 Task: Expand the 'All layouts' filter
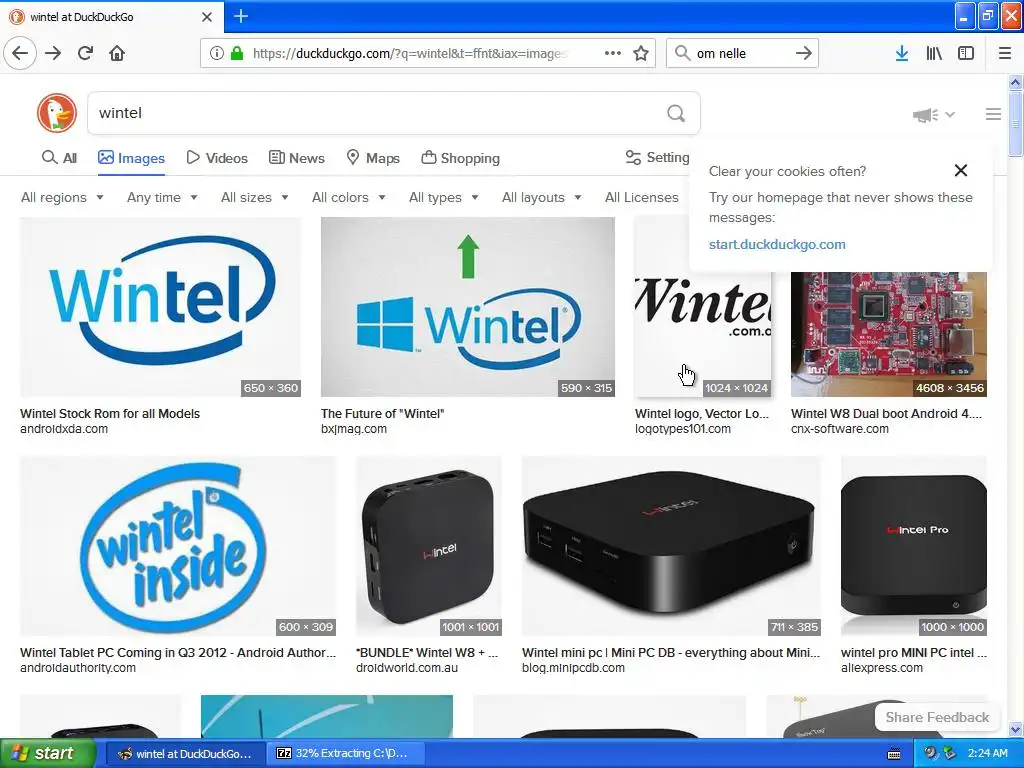541,197
